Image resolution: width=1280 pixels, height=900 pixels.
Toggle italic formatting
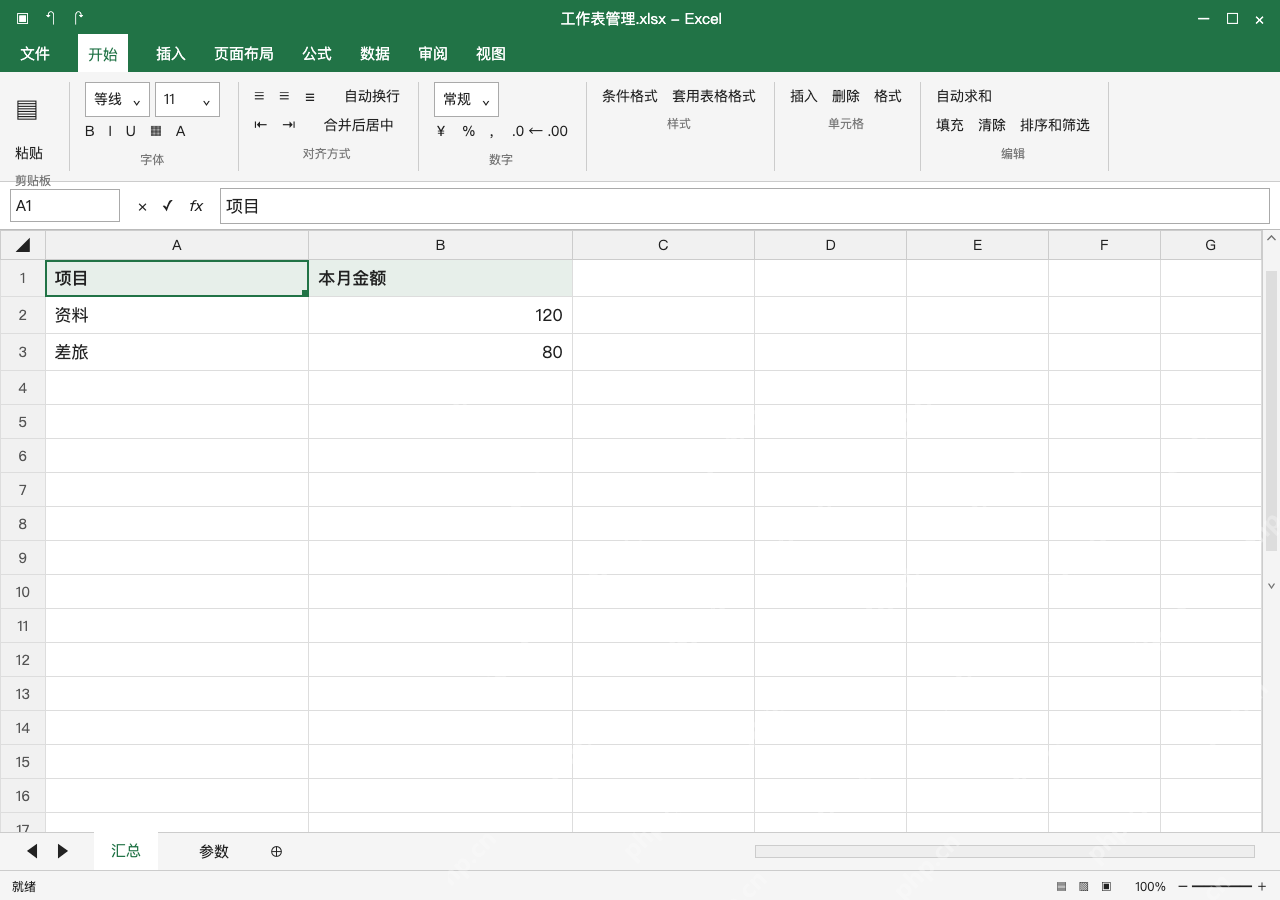pyautogui.click(x=110, y=131)
